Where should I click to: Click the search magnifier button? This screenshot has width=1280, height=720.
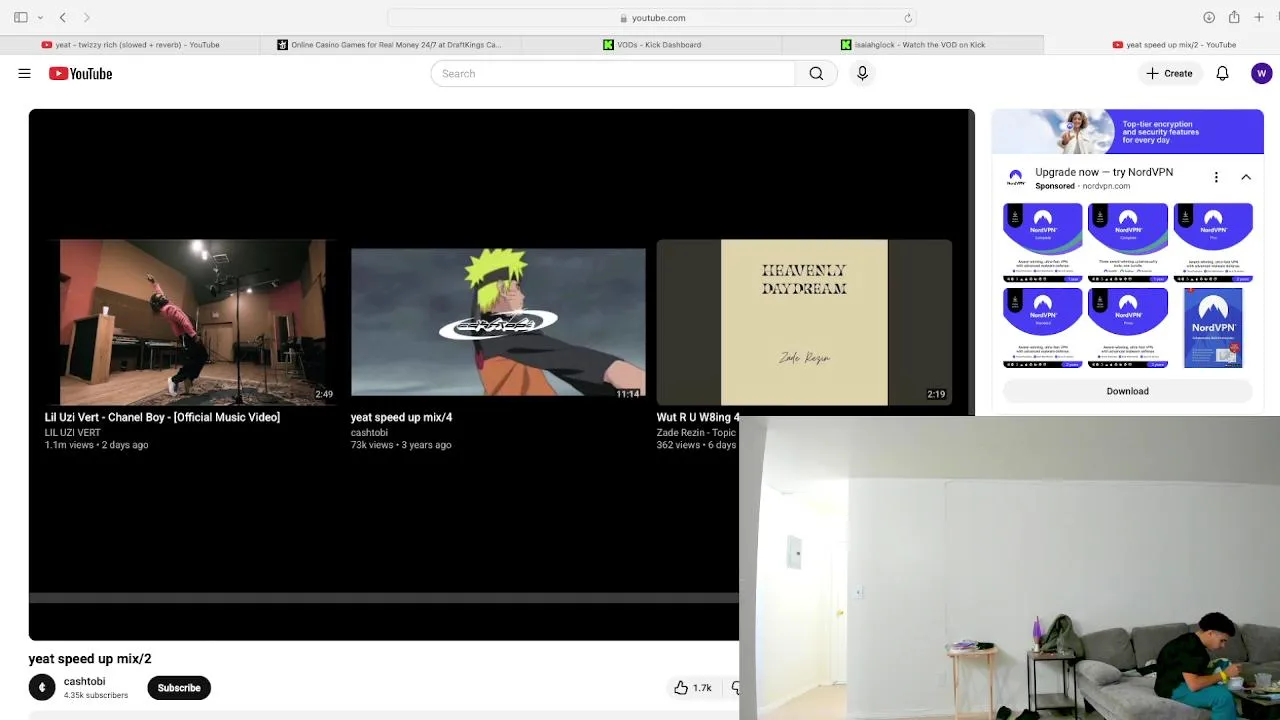(816, 73)
